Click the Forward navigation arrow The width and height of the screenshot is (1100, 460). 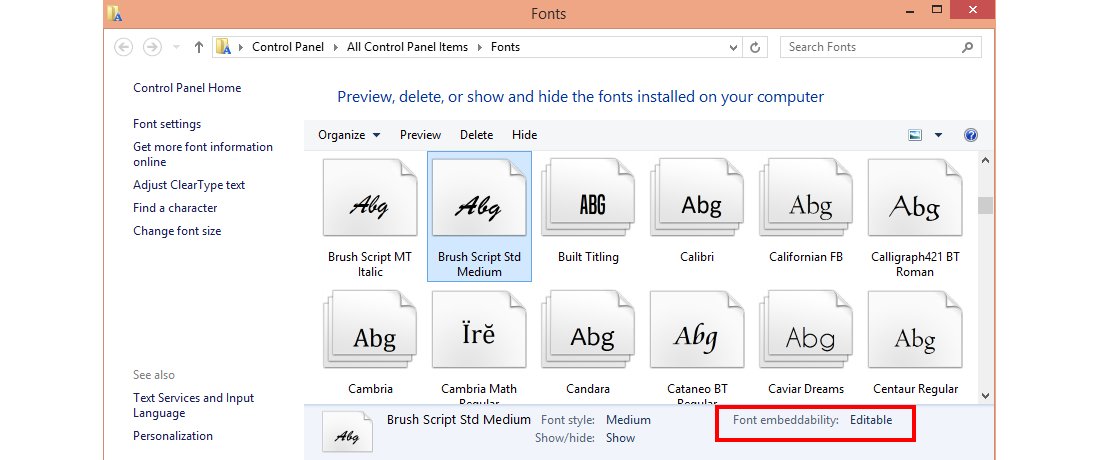tap(152, 47)
